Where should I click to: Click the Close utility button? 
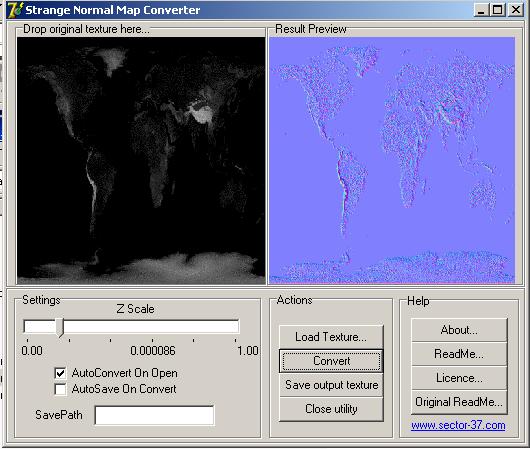point(331,409)
